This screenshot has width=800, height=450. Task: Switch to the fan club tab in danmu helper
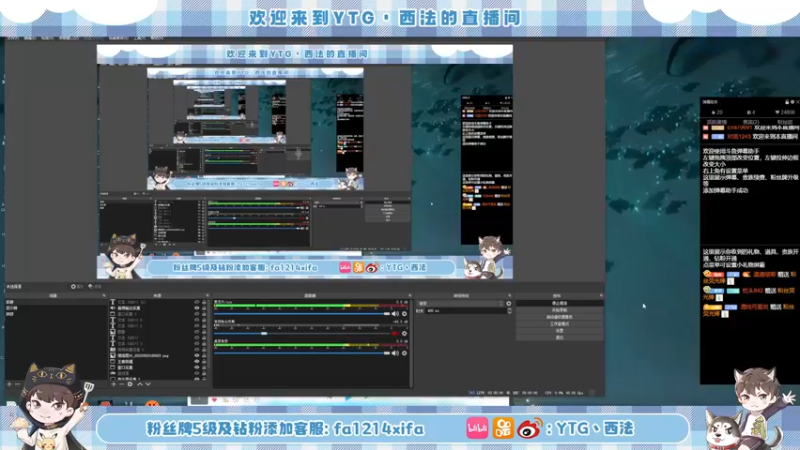tap(785, 122)
